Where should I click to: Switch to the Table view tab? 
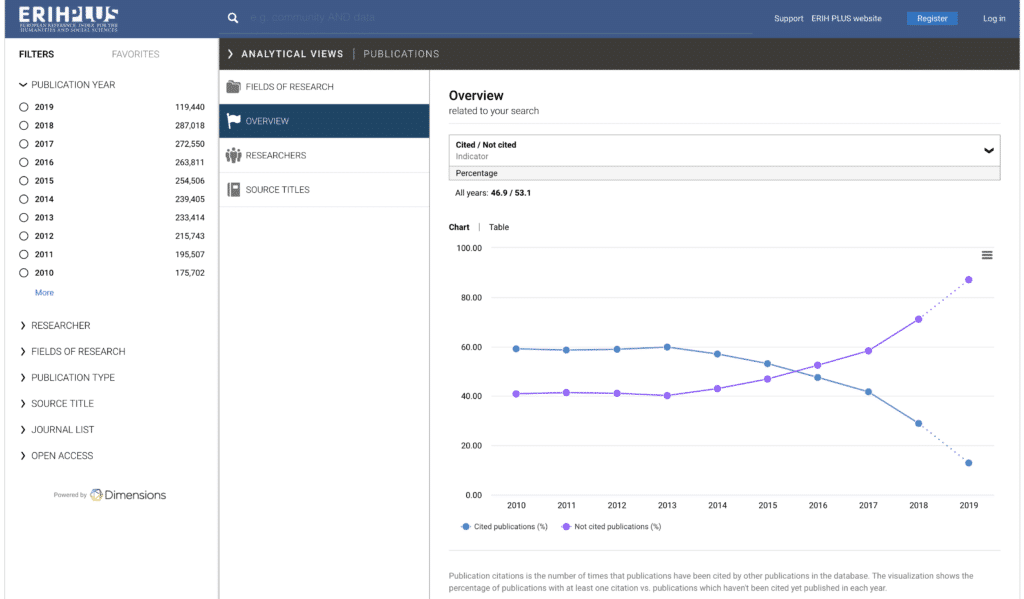coord(499,227)
